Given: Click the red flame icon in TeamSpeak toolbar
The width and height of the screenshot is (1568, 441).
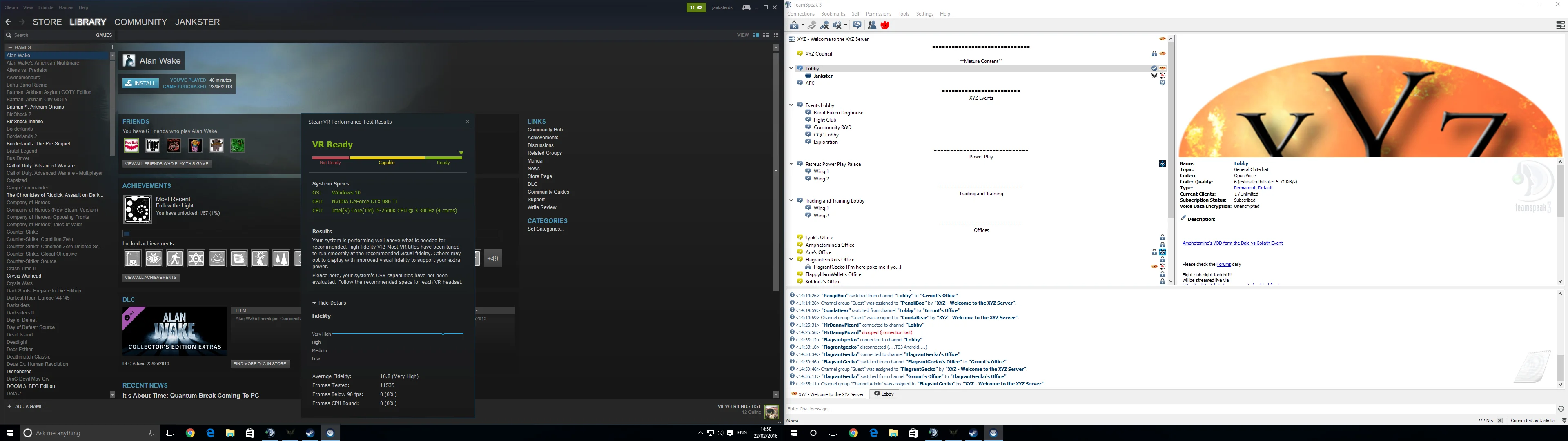Looking at the screenshot, I should (885, 25).
